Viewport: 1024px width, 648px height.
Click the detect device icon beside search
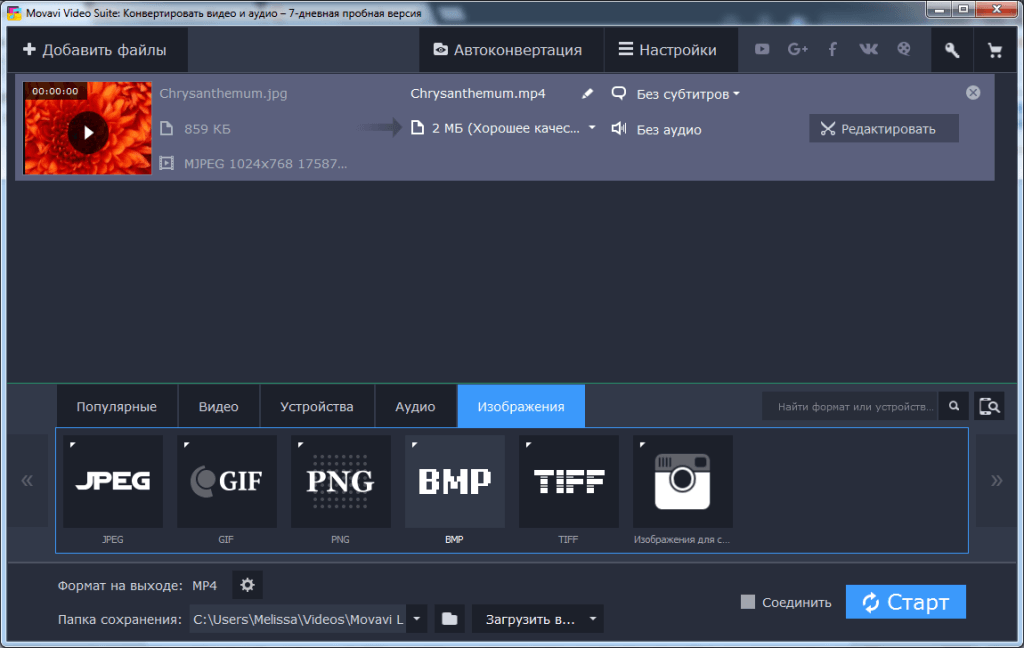pyautogui.click(x=989, y=406)
